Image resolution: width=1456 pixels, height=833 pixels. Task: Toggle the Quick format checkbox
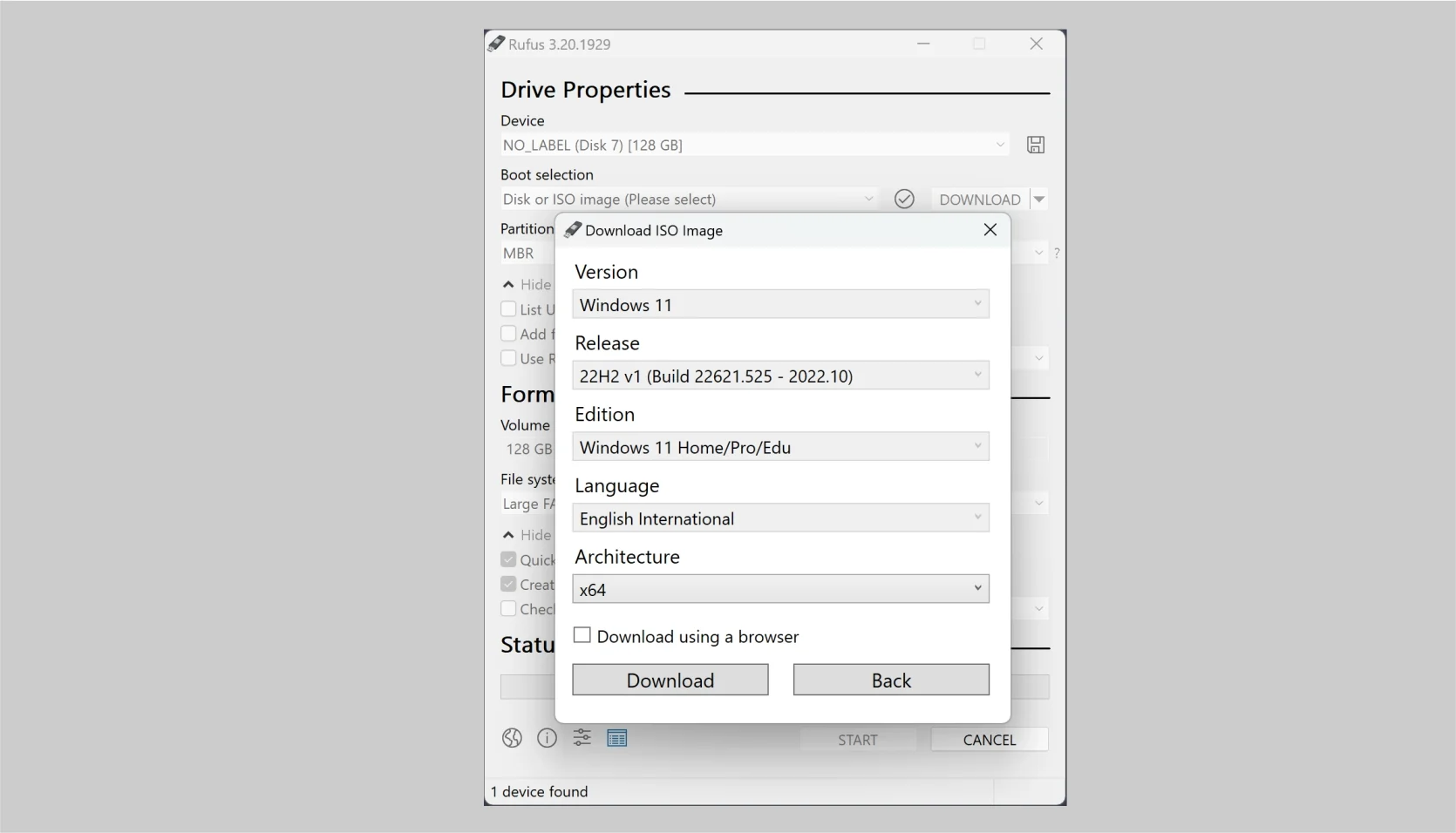[508, 559]
